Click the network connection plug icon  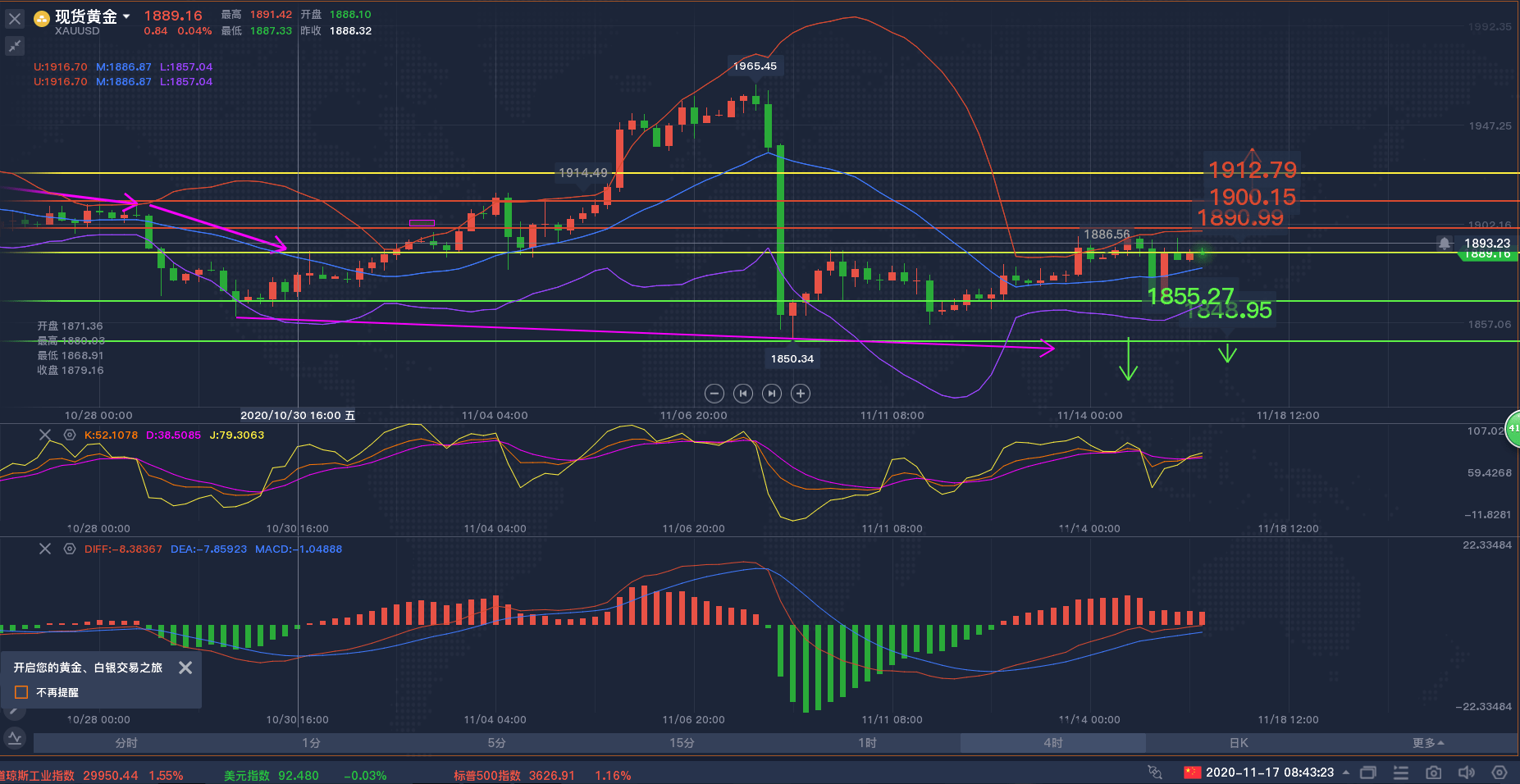coord(1155,773)
